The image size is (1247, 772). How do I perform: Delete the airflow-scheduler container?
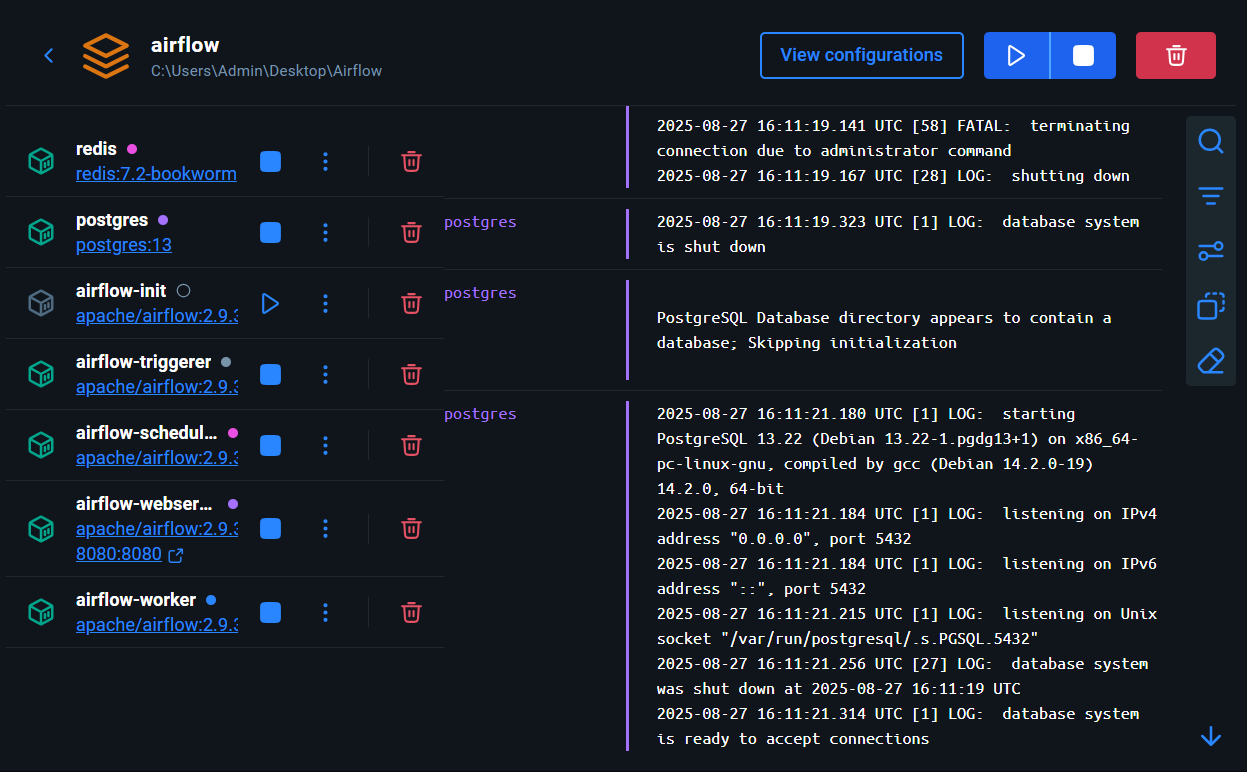[x=411, y=445]
